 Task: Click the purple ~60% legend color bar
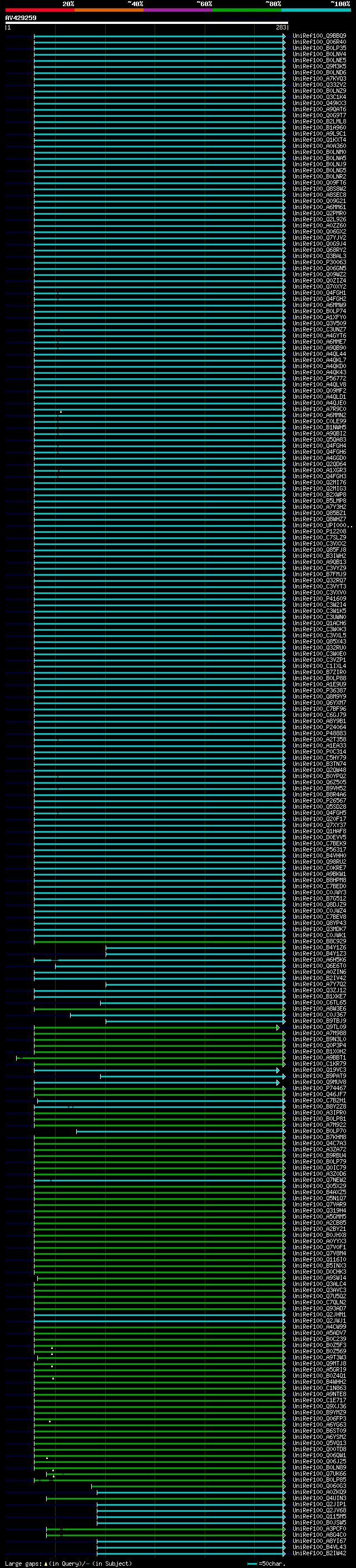[x=179, y=10]
